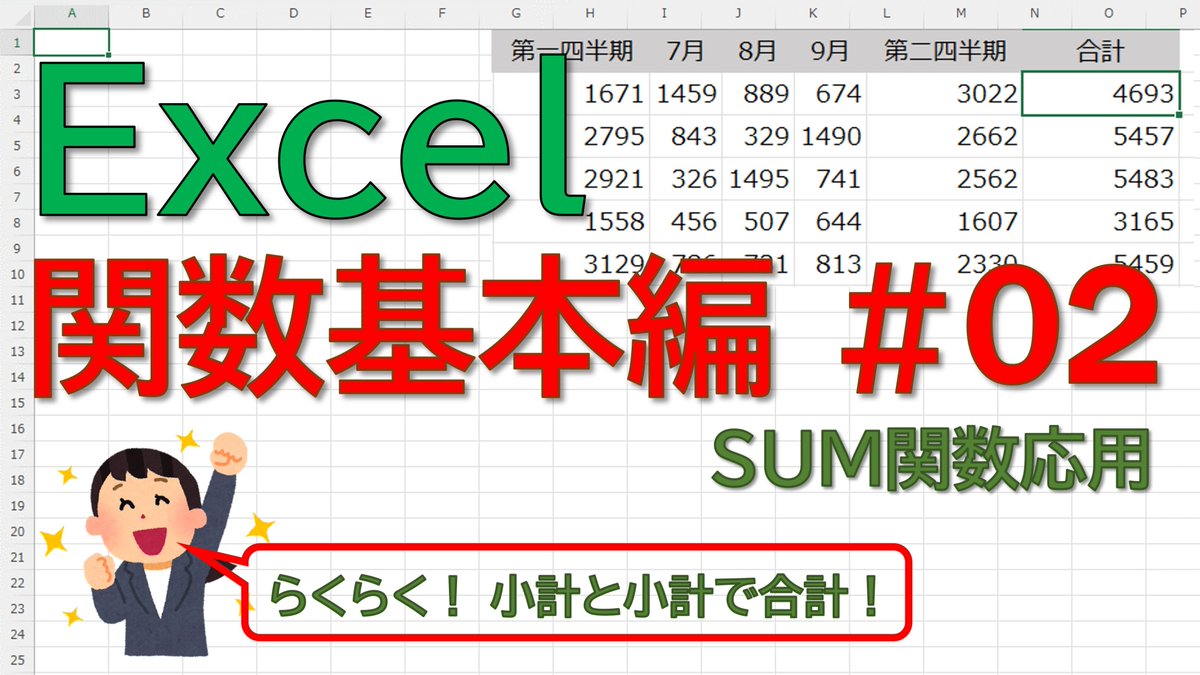Screen dimensions: 1200x675
Task: Select the cell showing 2562
Action: [x=945, y=179]
